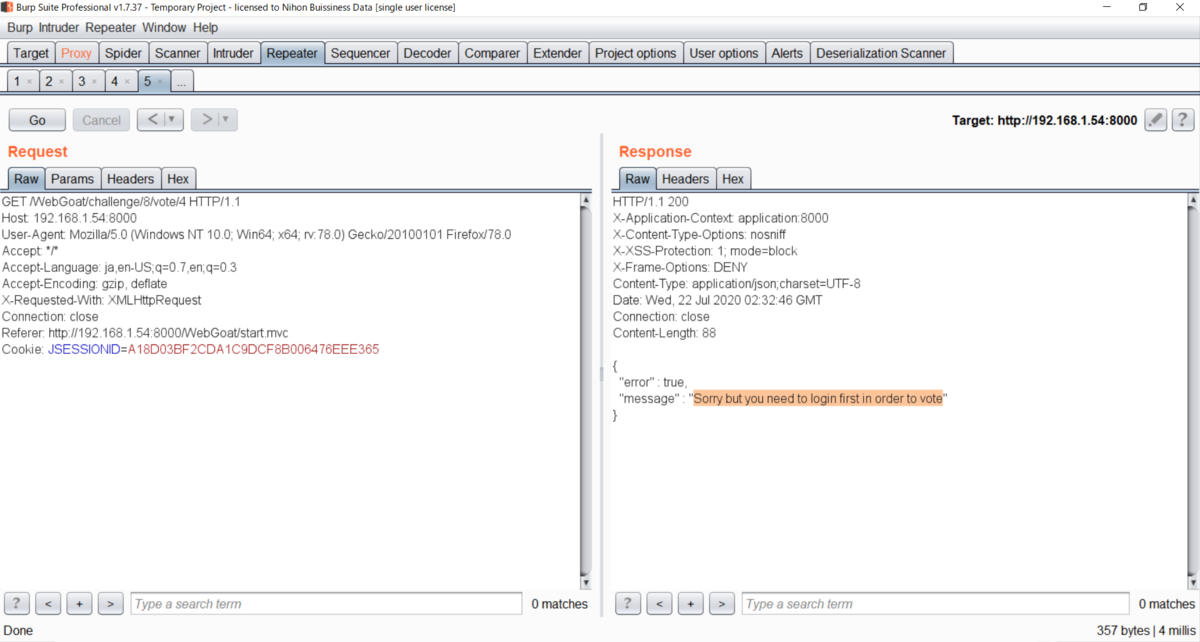1200x642 pixels.
Task: Click the plus button in response search bar
Action: coord(690,604)
